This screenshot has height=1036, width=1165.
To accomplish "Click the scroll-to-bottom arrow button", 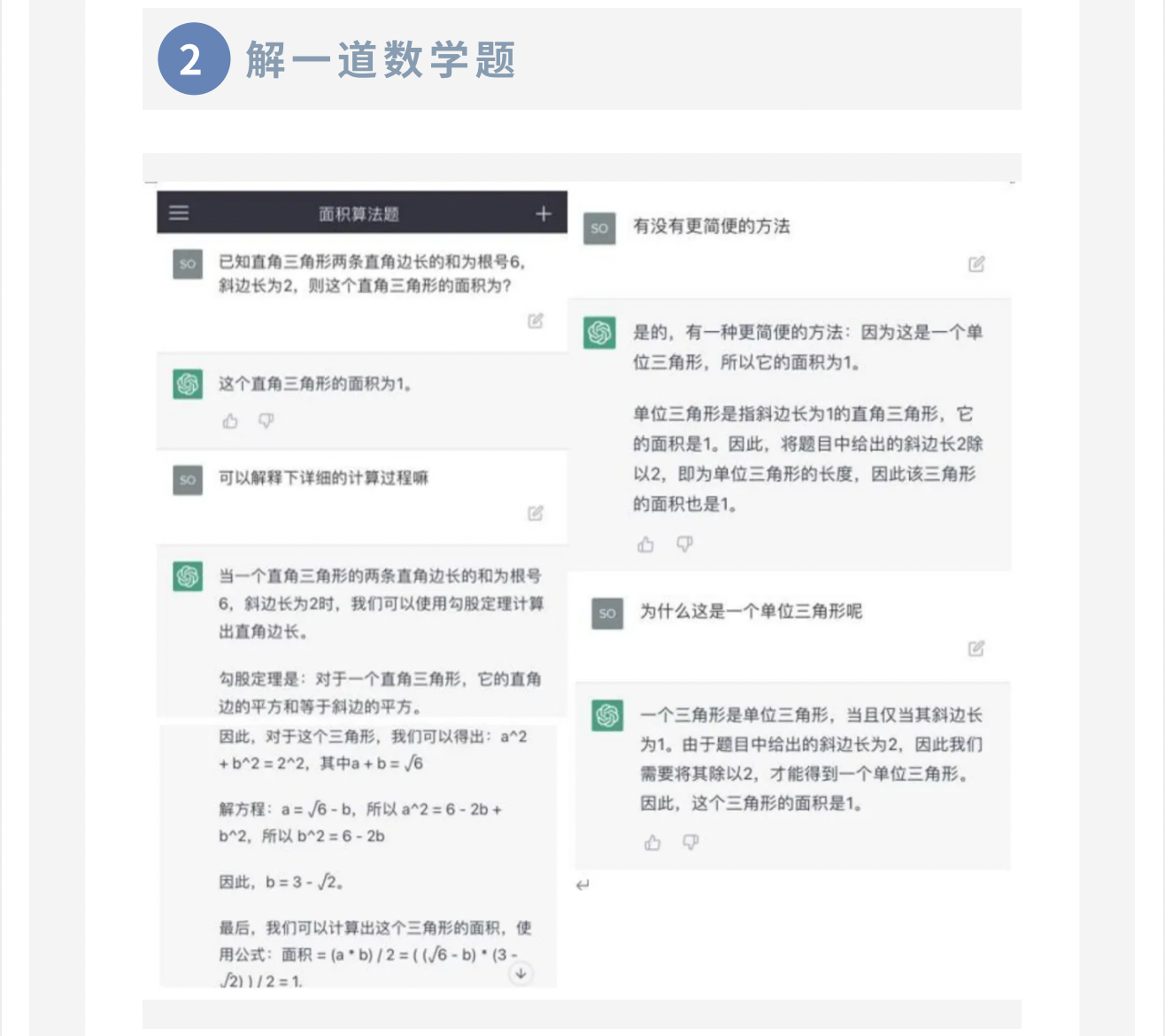I will click(521, 973).
